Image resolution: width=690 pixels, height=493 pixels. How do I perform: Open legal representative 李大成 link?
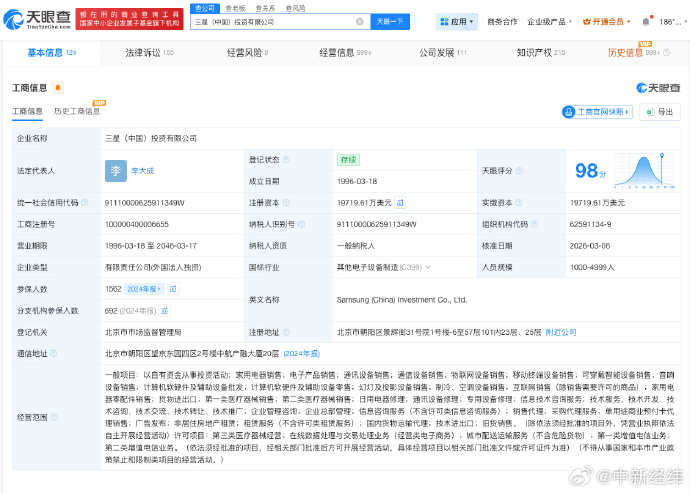143,171
